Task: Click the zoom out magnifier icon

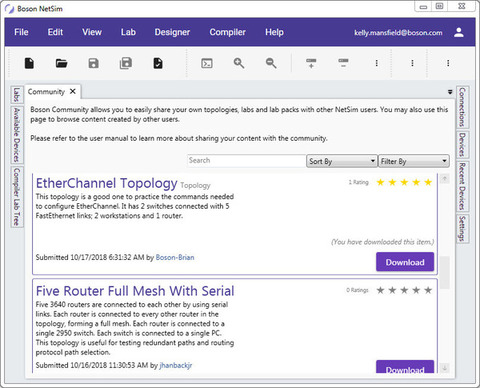Action: [x=271, y=63]
